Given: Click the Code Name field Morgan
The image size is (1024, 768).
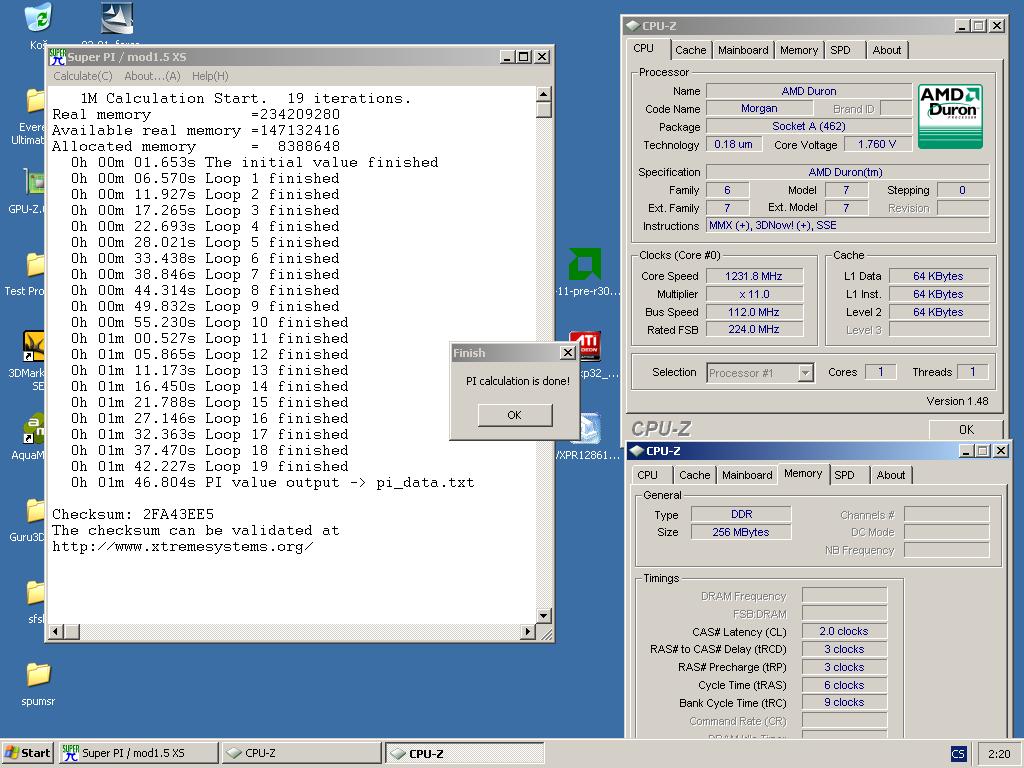Looking at the screenshot, I should click(760, 108).
